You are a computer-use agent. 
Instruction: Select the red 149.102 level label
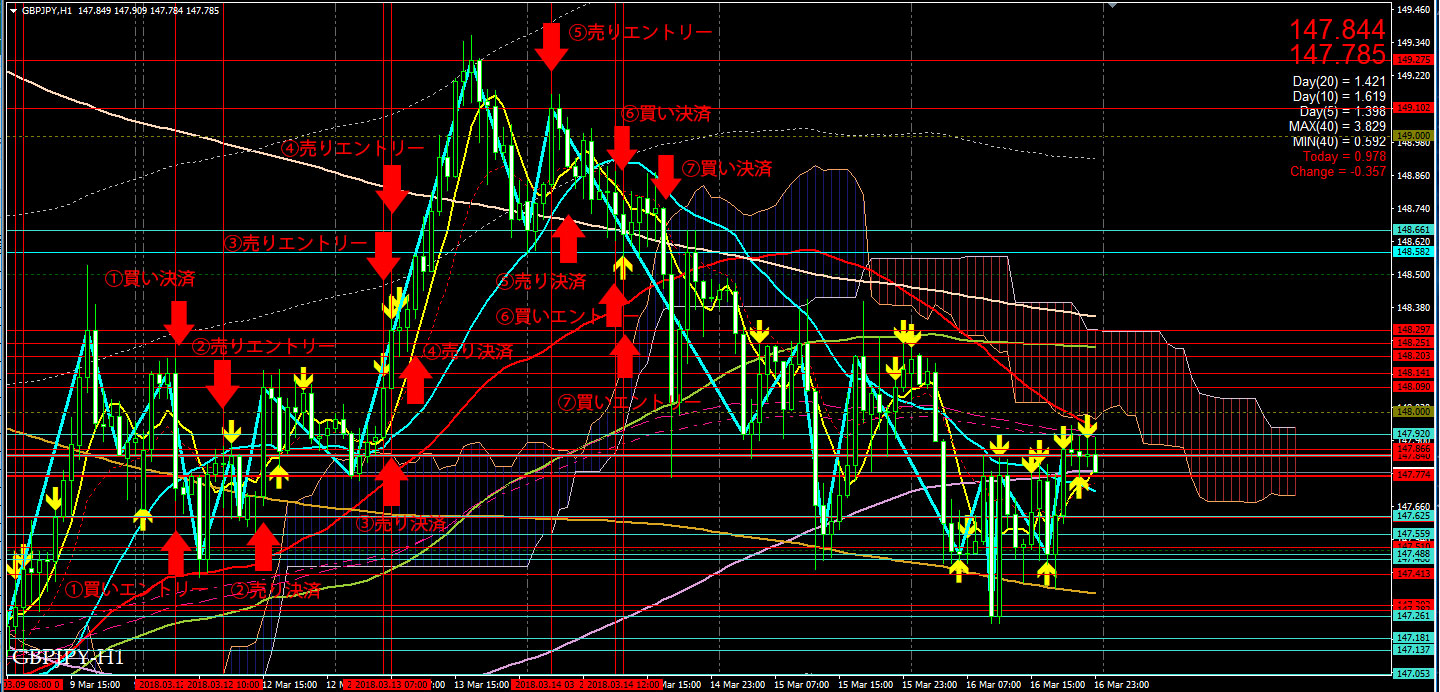pyautogui.click(x=1412, y=108)
